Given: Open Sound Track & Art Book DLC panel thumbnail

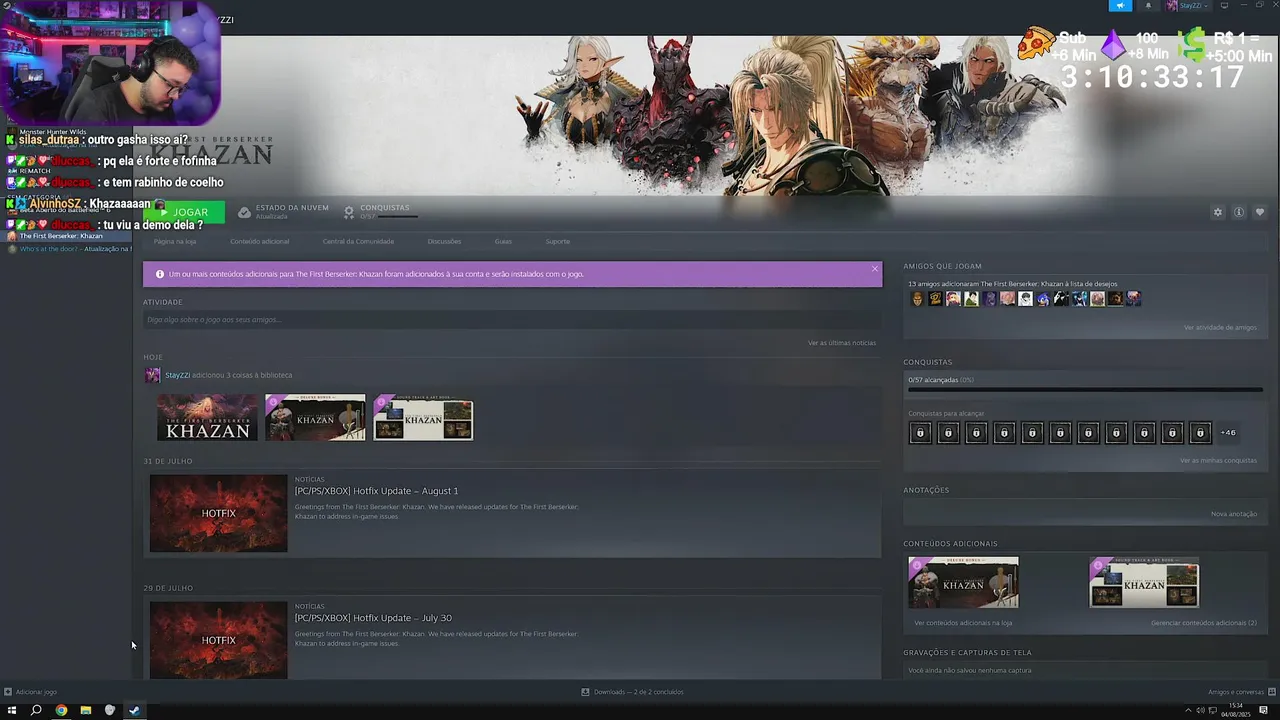Looking at the screenshot, I should click(x=1144, y=582).
